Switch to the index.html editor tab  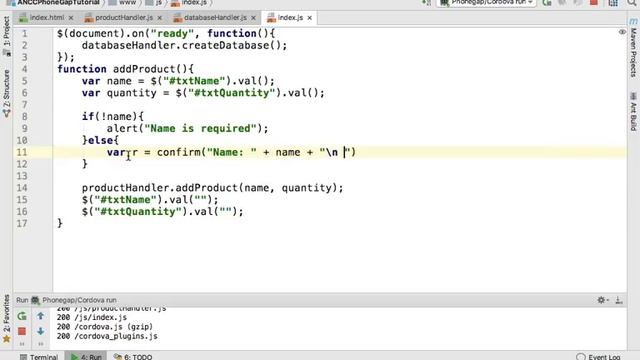click(x=47, y=18)
